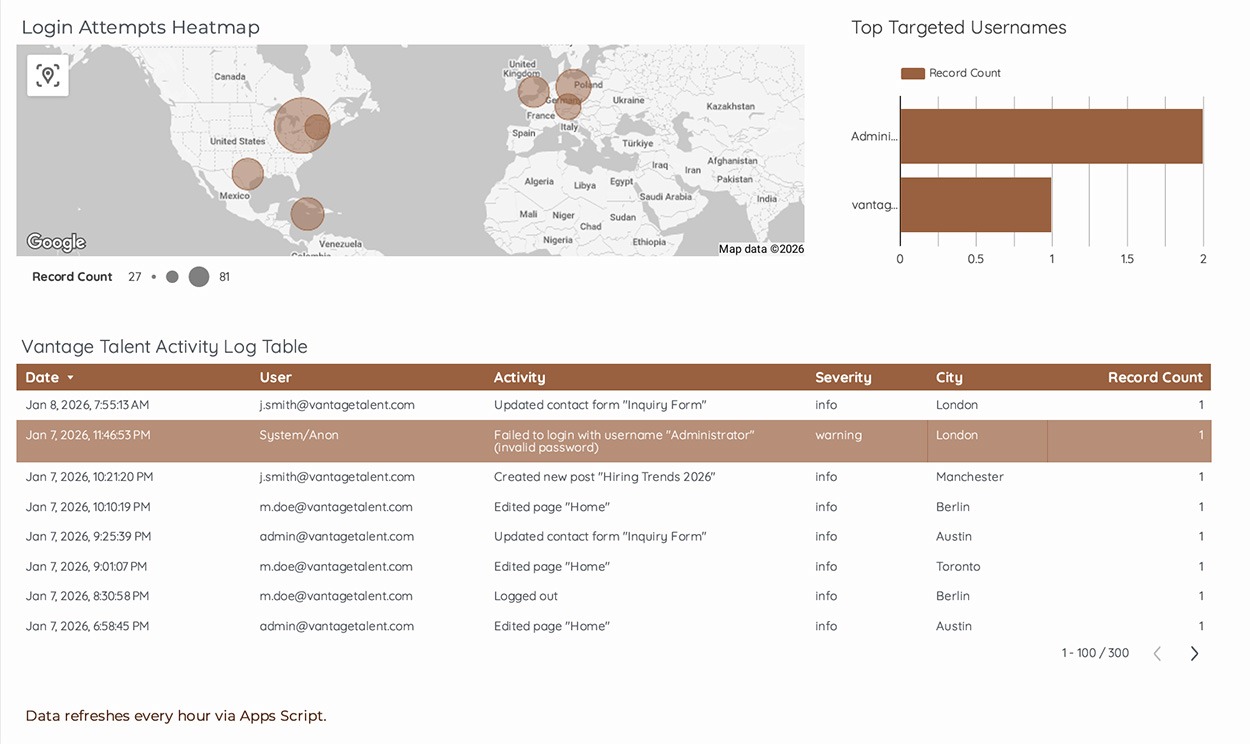Go to next page of activity log

point(1194,653)
